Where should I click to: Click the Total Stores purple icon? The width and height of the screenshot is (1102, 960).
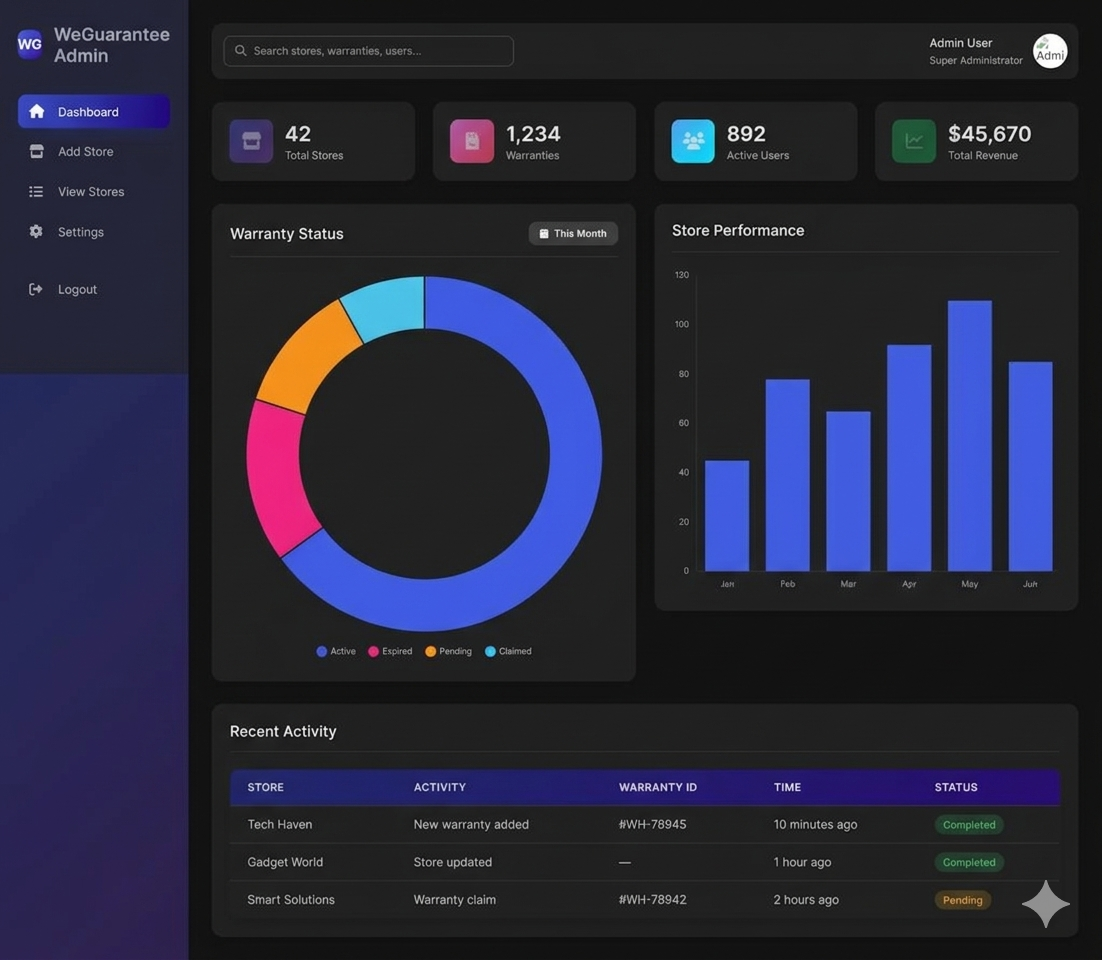coord(251,141)
